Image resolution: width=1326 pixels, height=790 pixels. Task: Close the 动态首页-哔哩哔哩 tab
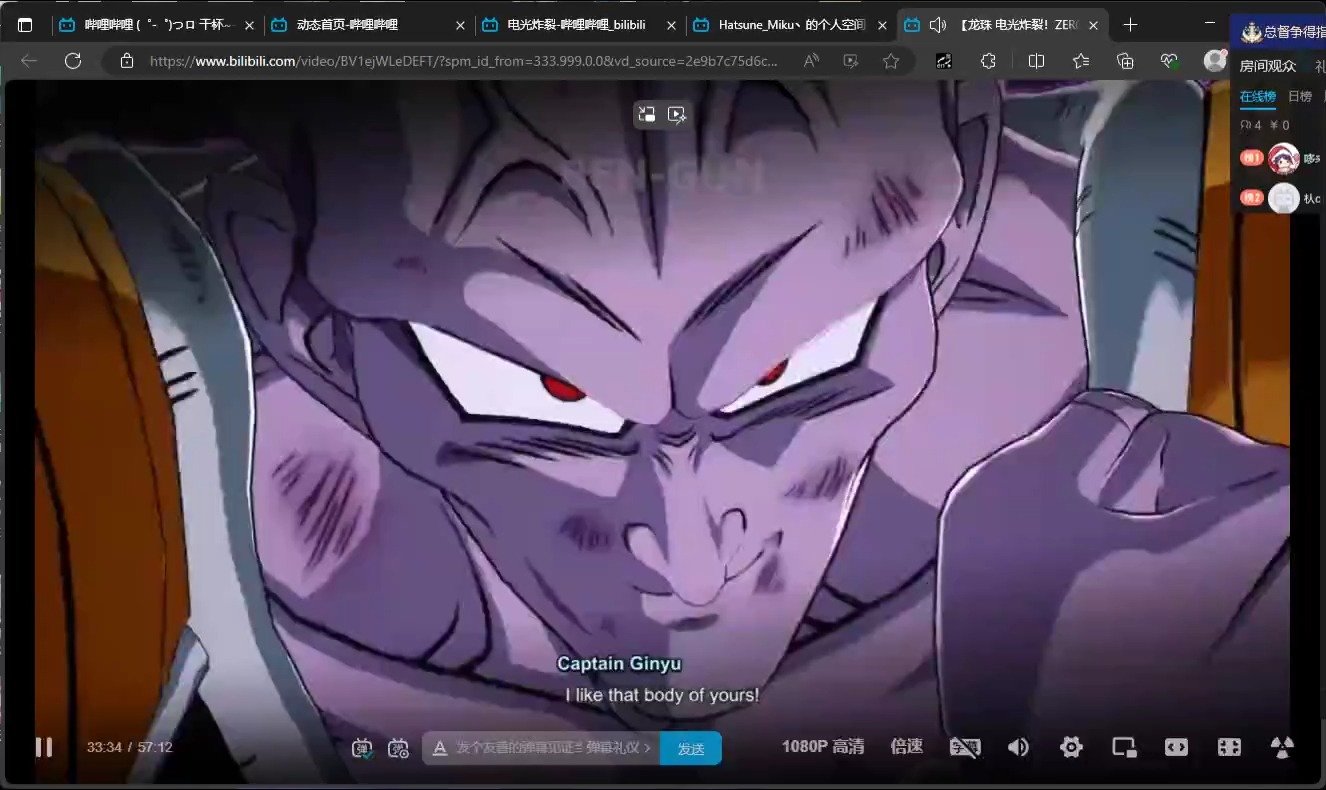pyautogui.click(x=460, y=25)
